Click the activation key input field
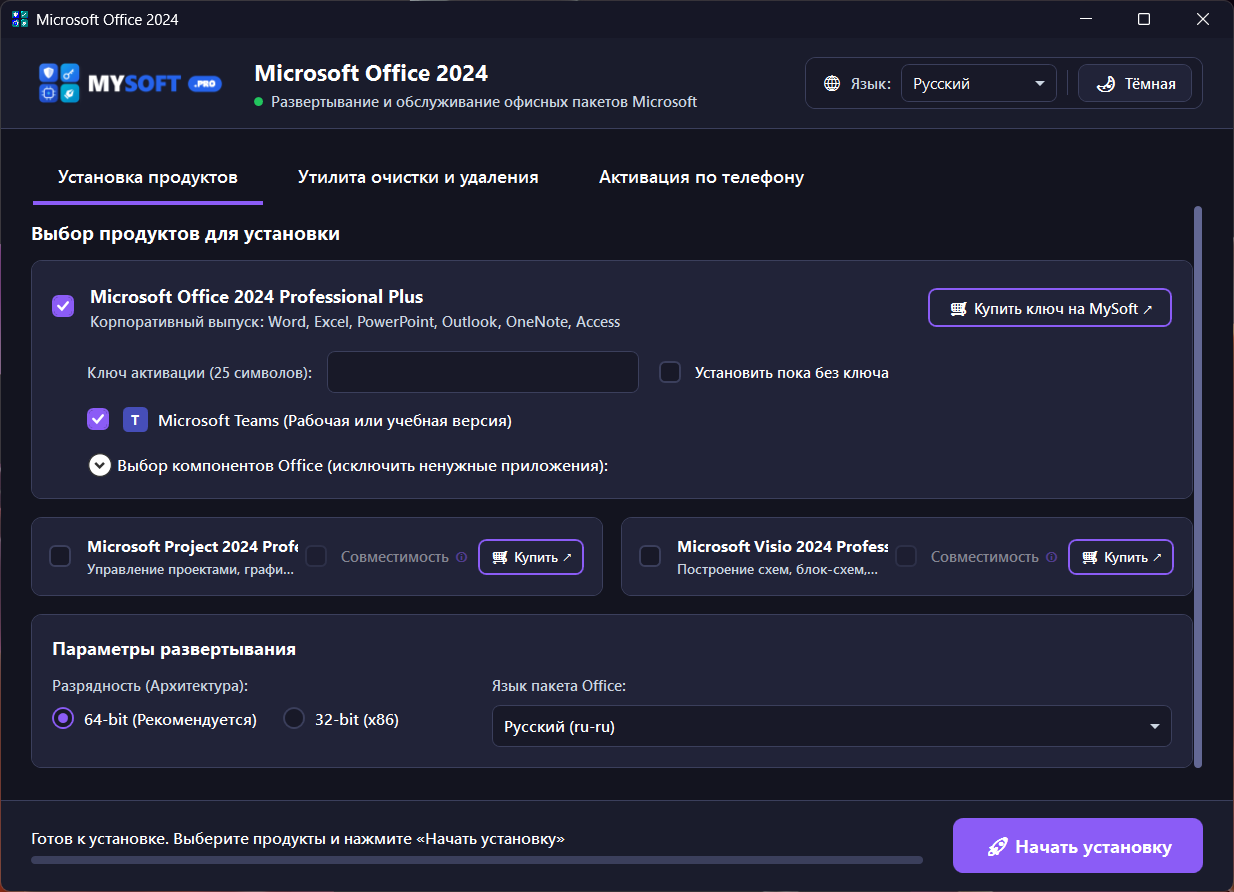The height and width of the screenshot is (892, 1234). 483,372
